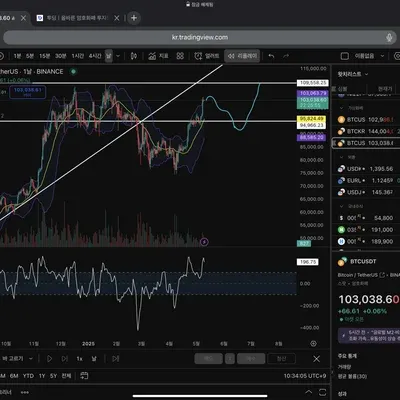400x400 pixels.
Task: Expand the timeframe interval dropdown arrow
Action: (x=118, y=56)
